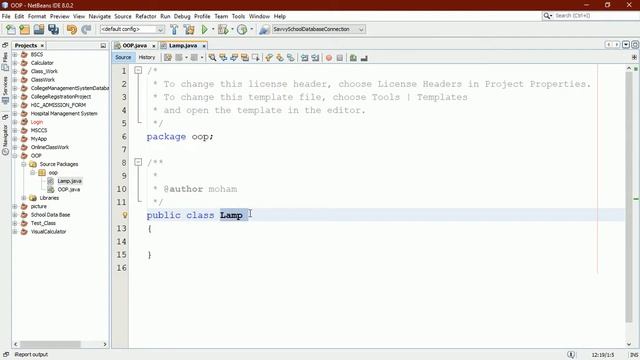
Task: Switch to the OOP.java tab
Action: [134, 46]
